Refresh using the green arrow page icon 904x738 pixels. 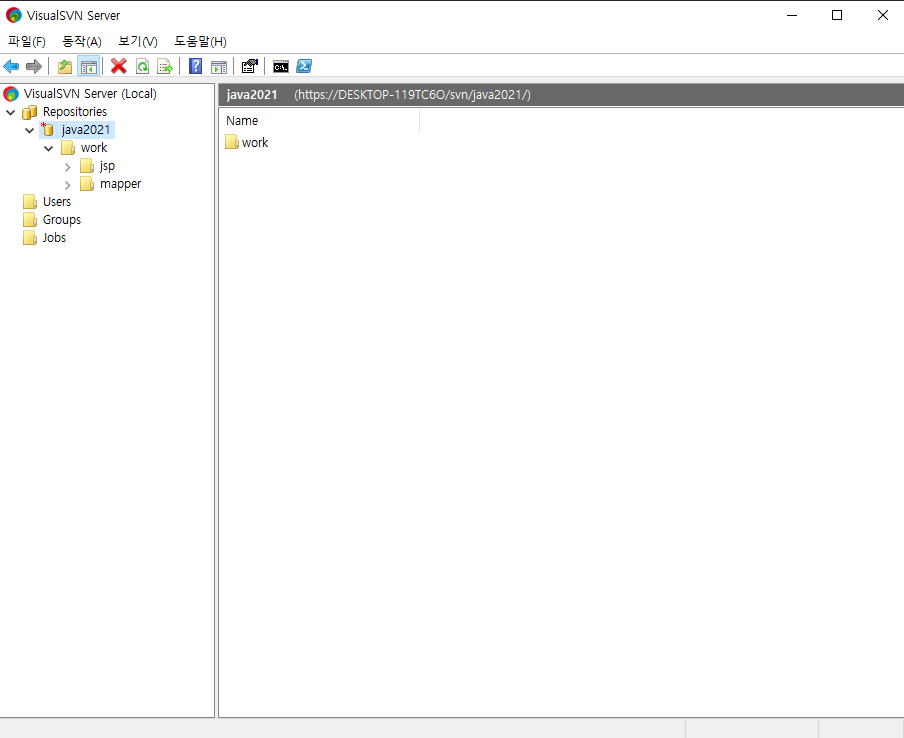tap(142, 66)
